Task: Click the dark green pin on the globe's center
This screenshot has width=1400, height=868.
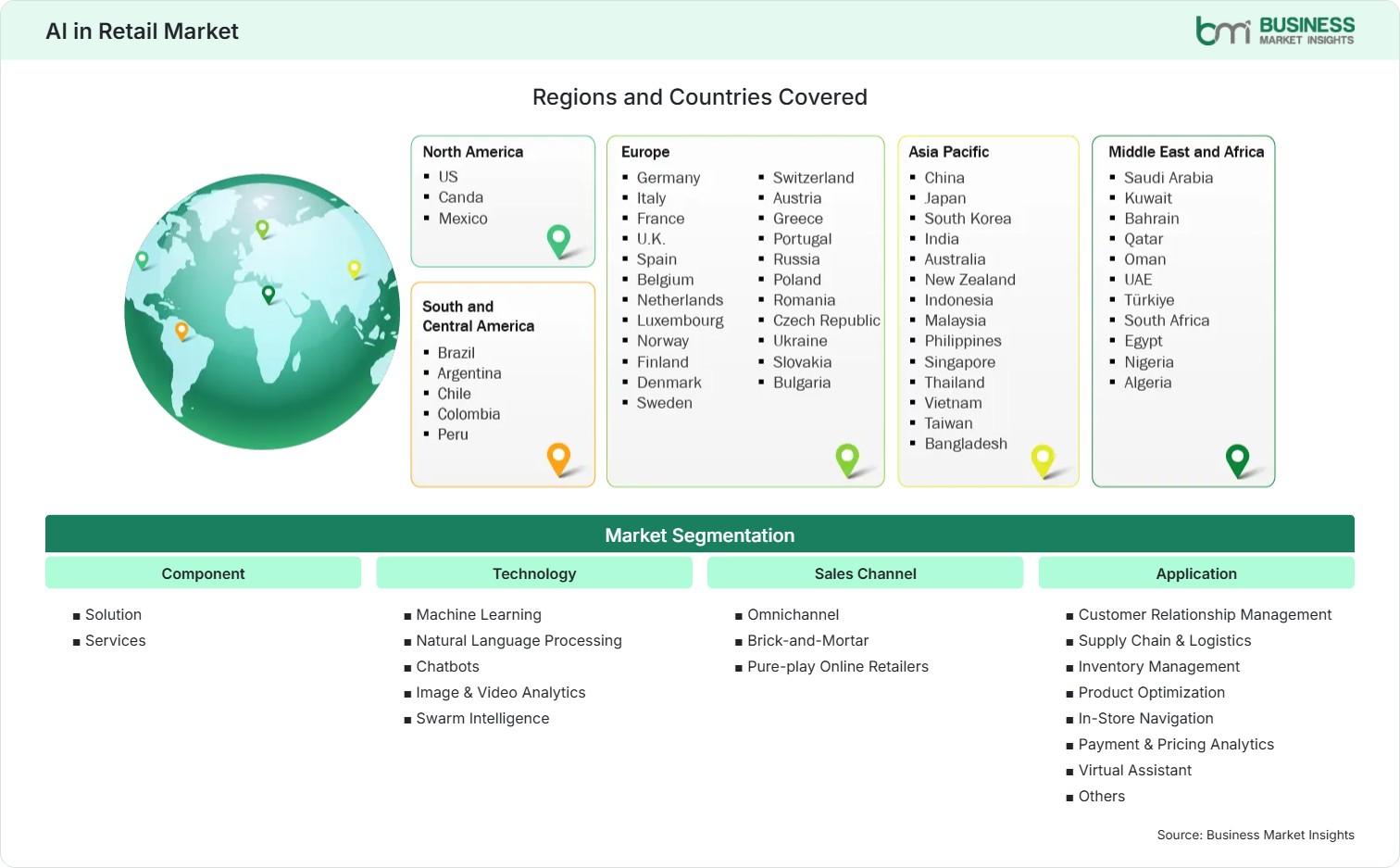Action: click(269, 295)
